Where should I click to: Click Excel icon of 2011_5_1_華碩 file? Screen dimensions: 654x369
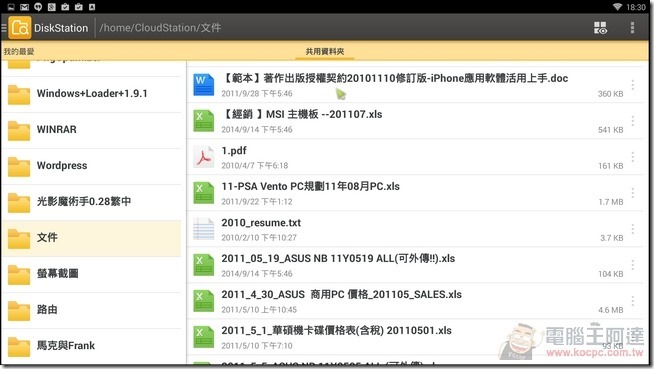(204, 337)
